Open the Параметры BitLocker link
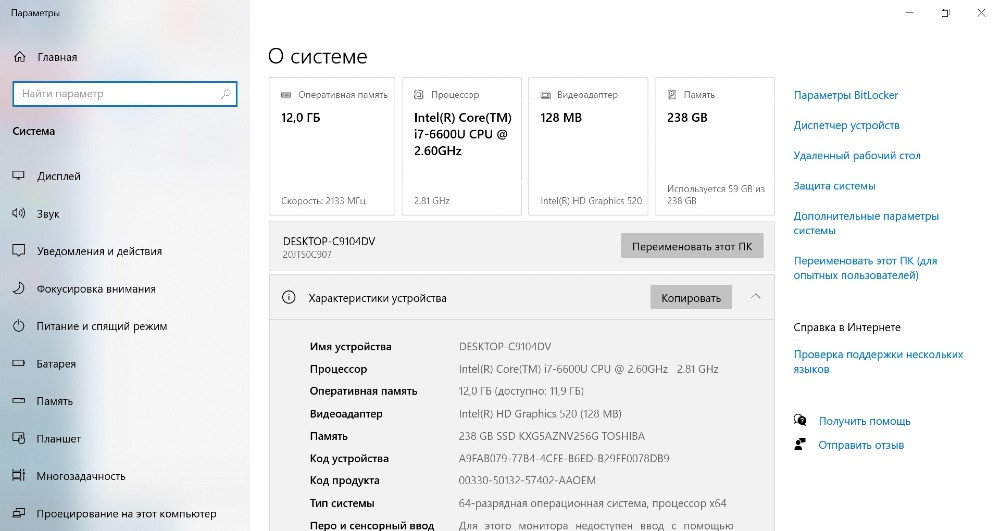Image resolution: width=1000 pixels, height=531 pixels. 846,95
